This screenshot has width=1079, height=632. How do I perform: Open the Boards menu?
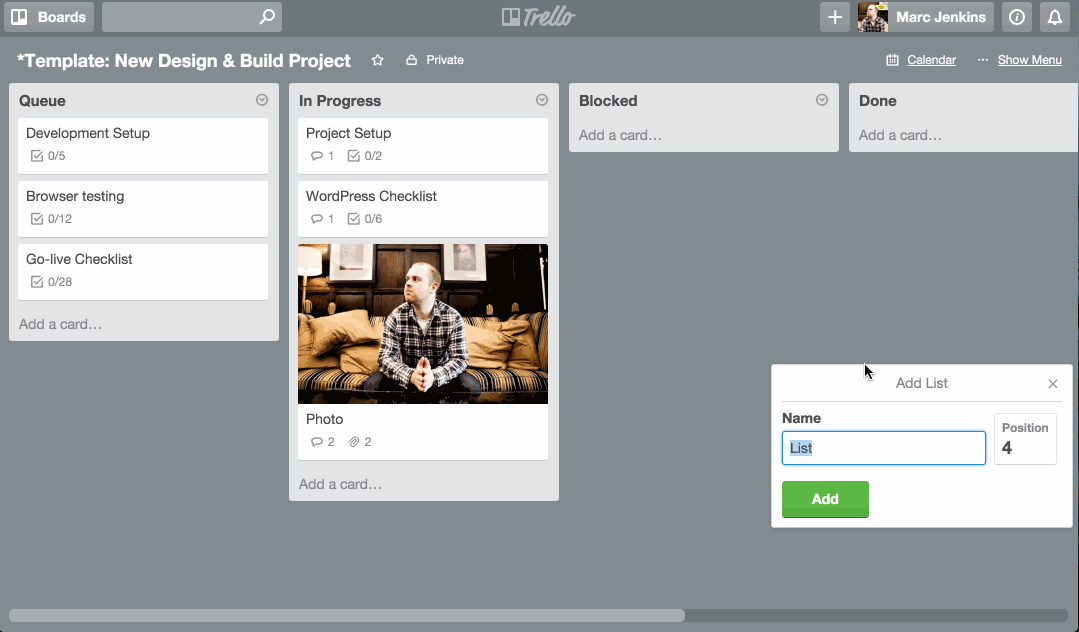49,17
